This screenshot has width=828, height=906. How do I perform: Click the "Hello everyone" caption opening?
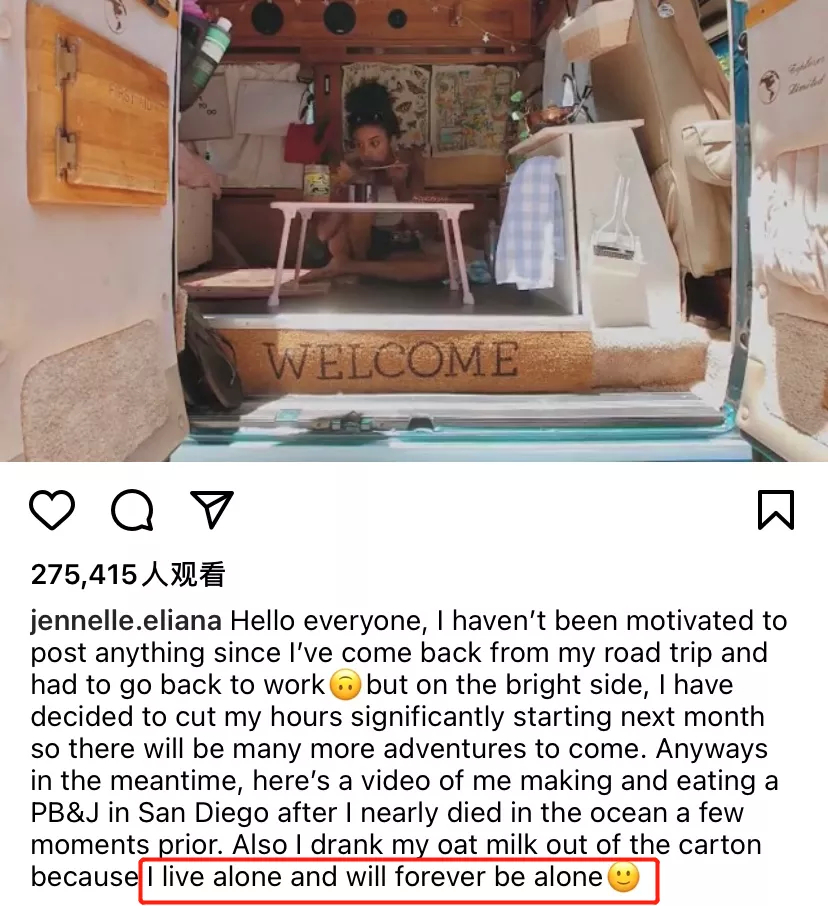point(328,622)
